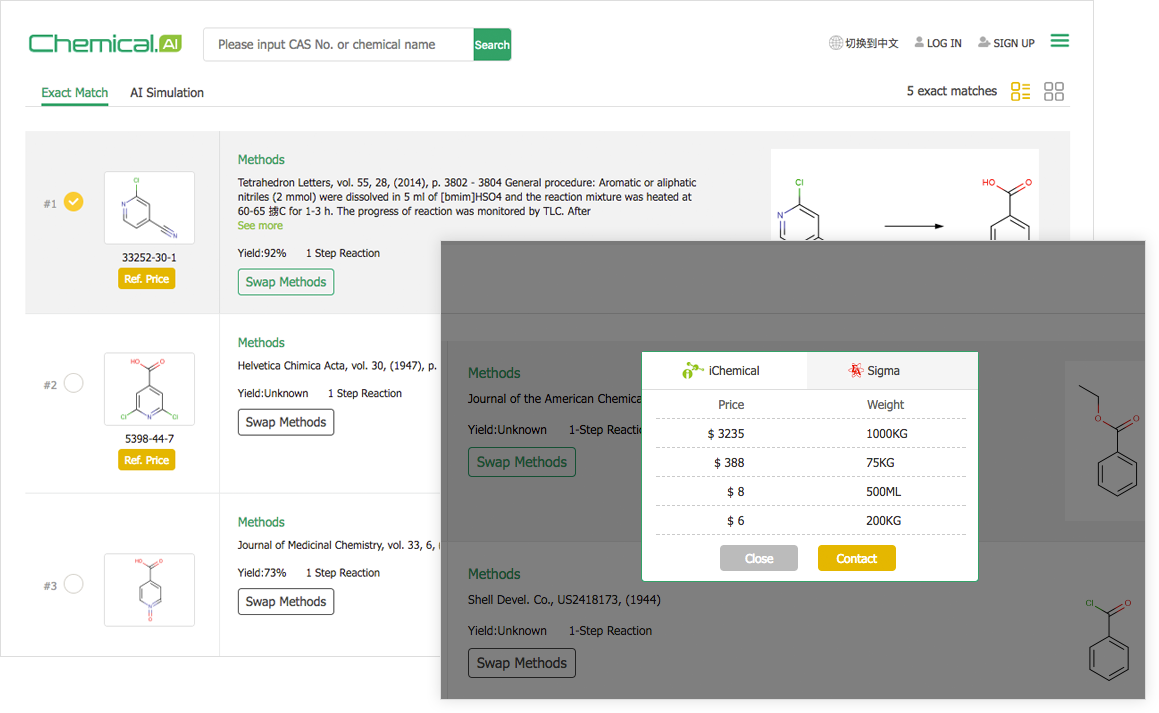Click the 200KG weight cell
Image resolution: width=1159 pixels, height=713 pixels.
pos(883,521)
